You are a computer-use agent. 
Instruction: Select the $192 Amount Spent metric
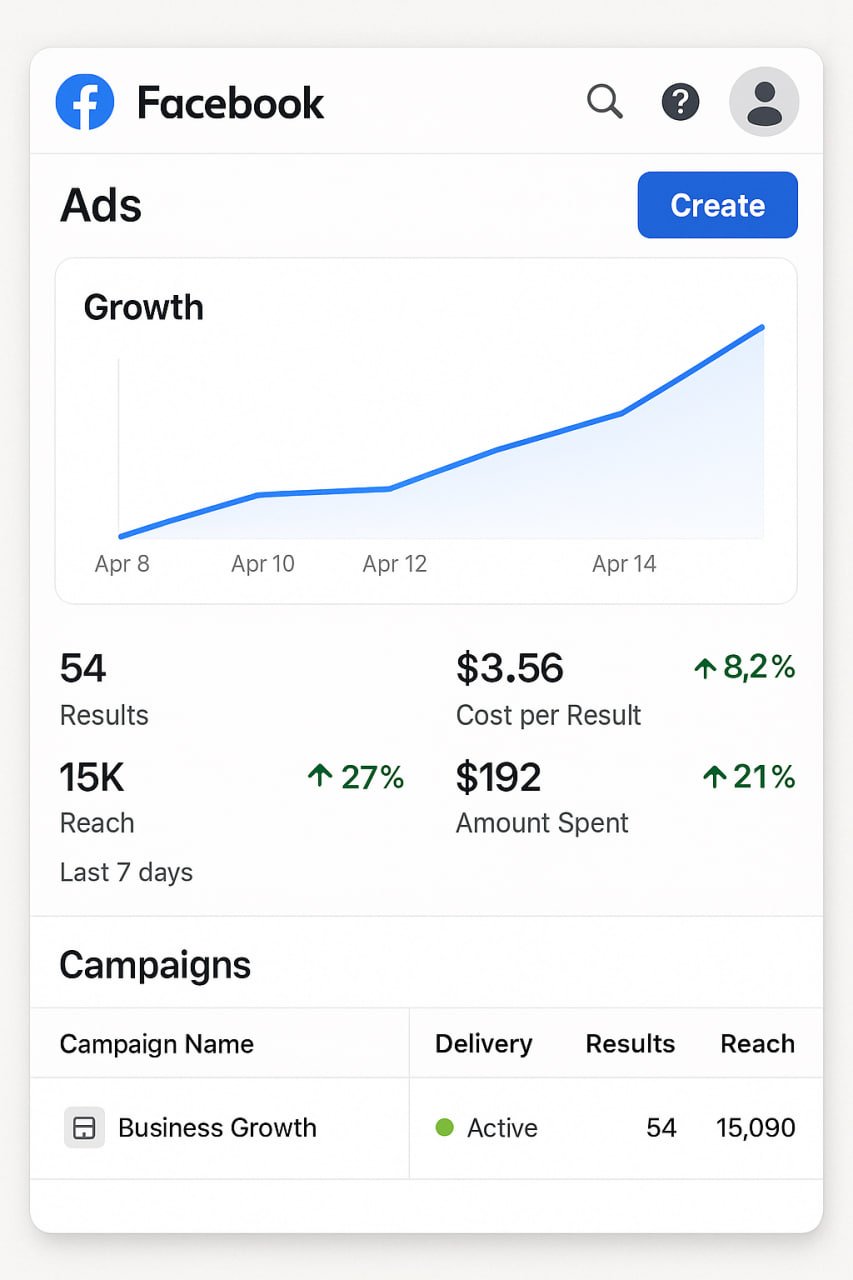point(542,798)
